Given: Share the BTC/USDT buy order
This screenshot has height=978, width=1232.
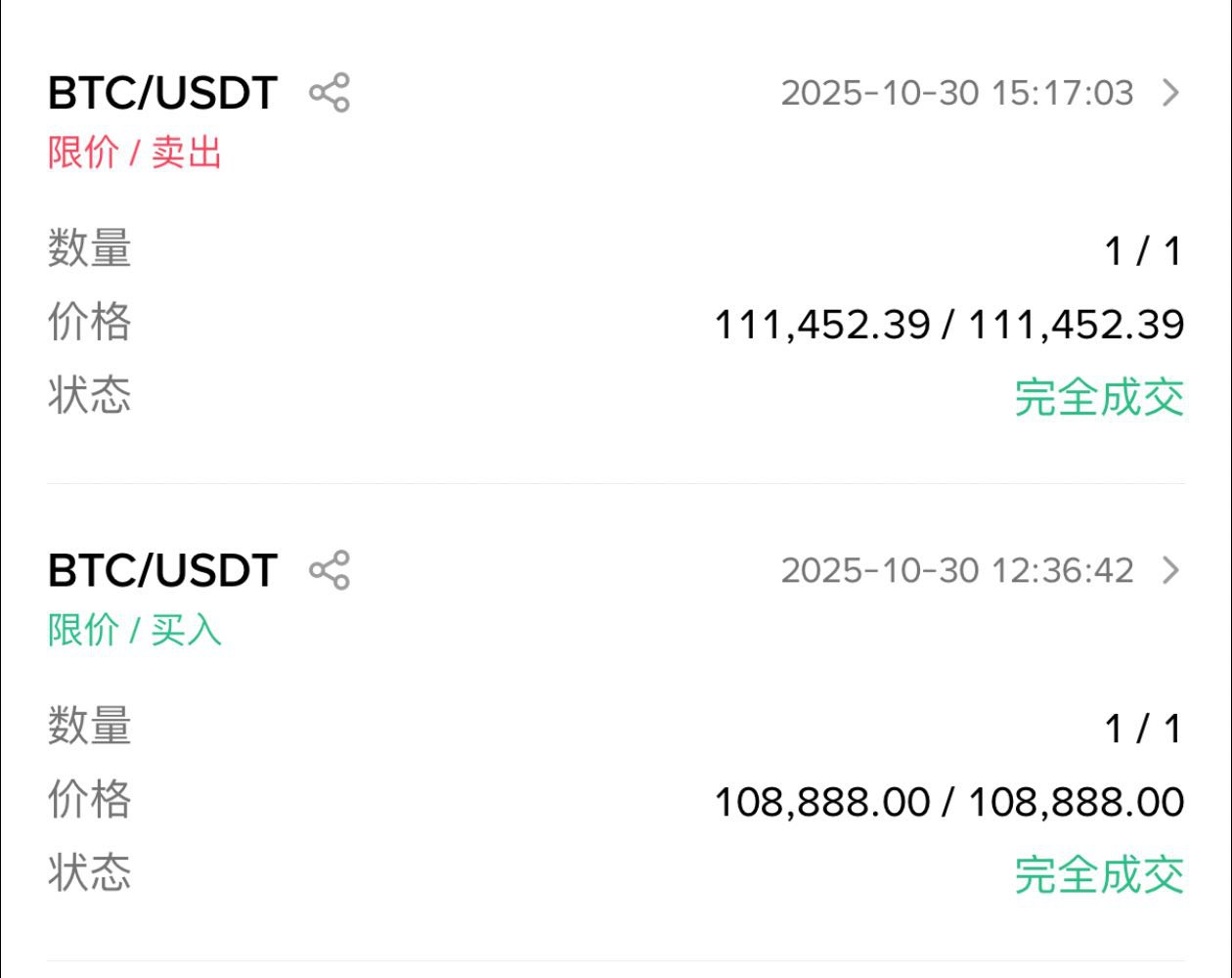Looking at the screenshot, I should coord(330,570).
